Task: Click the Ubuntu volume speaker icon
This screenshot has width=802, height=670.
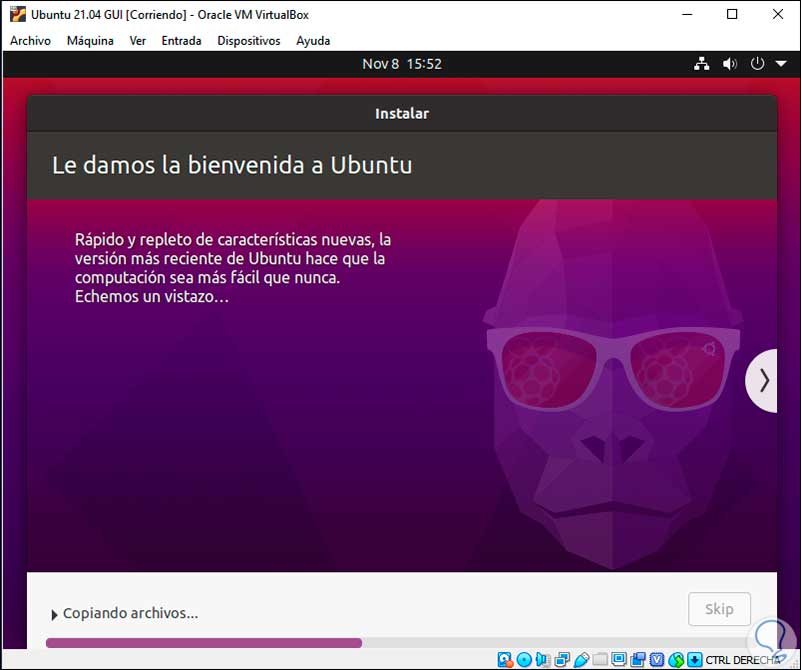Action: pyautogui.click(x=729, y=64)
